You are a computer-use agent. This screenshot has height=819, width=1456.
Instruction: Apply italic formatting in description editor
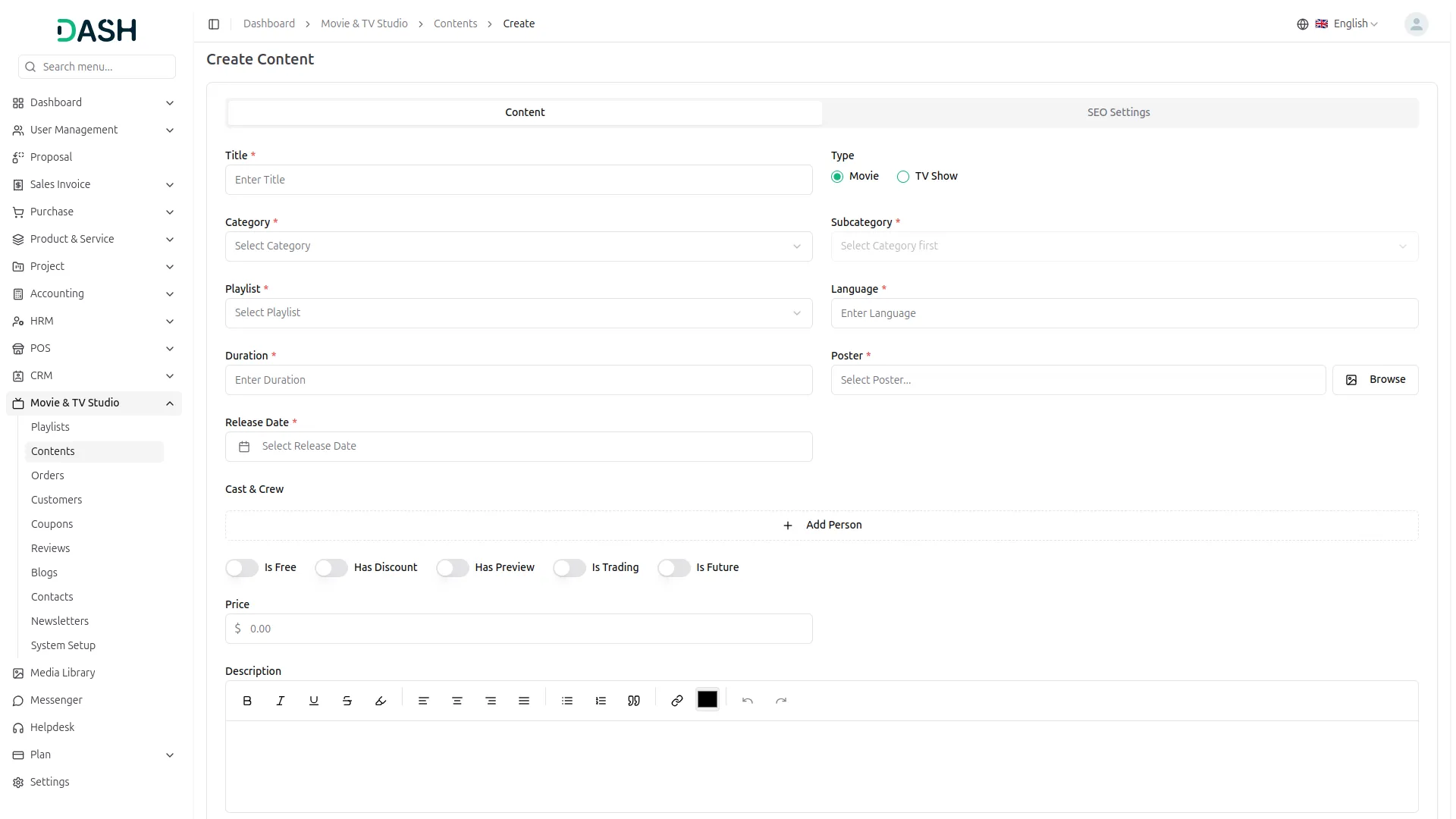click(281, 701)
